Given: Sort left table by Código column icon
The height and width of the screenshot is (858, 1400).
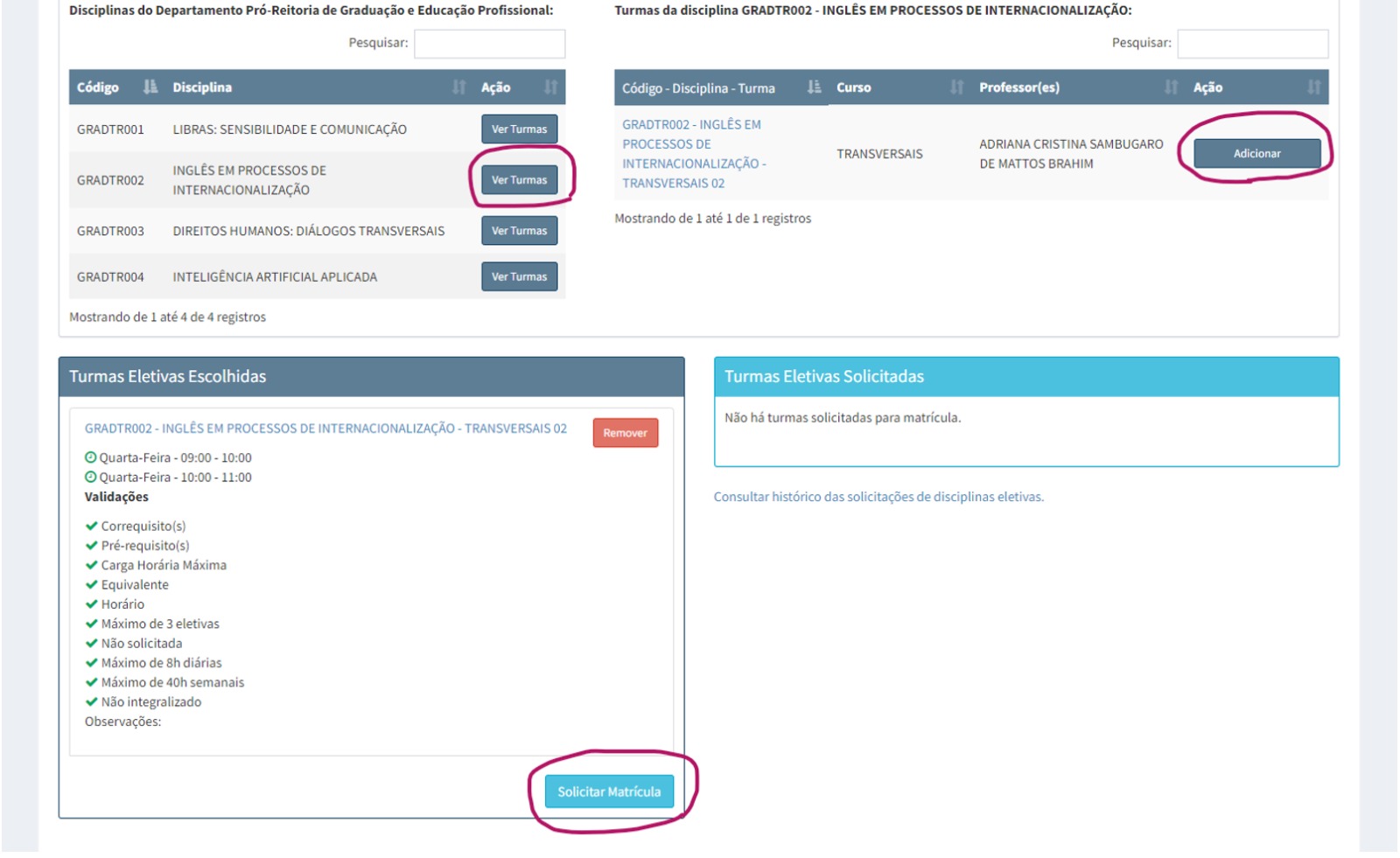Looking at the screenshot, I should click(150, 87).
